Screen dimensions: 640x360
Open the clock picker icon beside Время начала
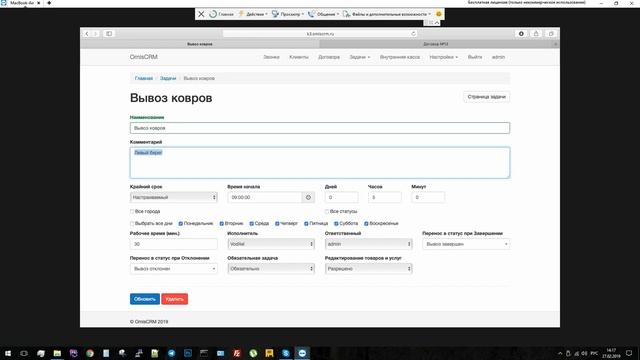click(308, 197)
